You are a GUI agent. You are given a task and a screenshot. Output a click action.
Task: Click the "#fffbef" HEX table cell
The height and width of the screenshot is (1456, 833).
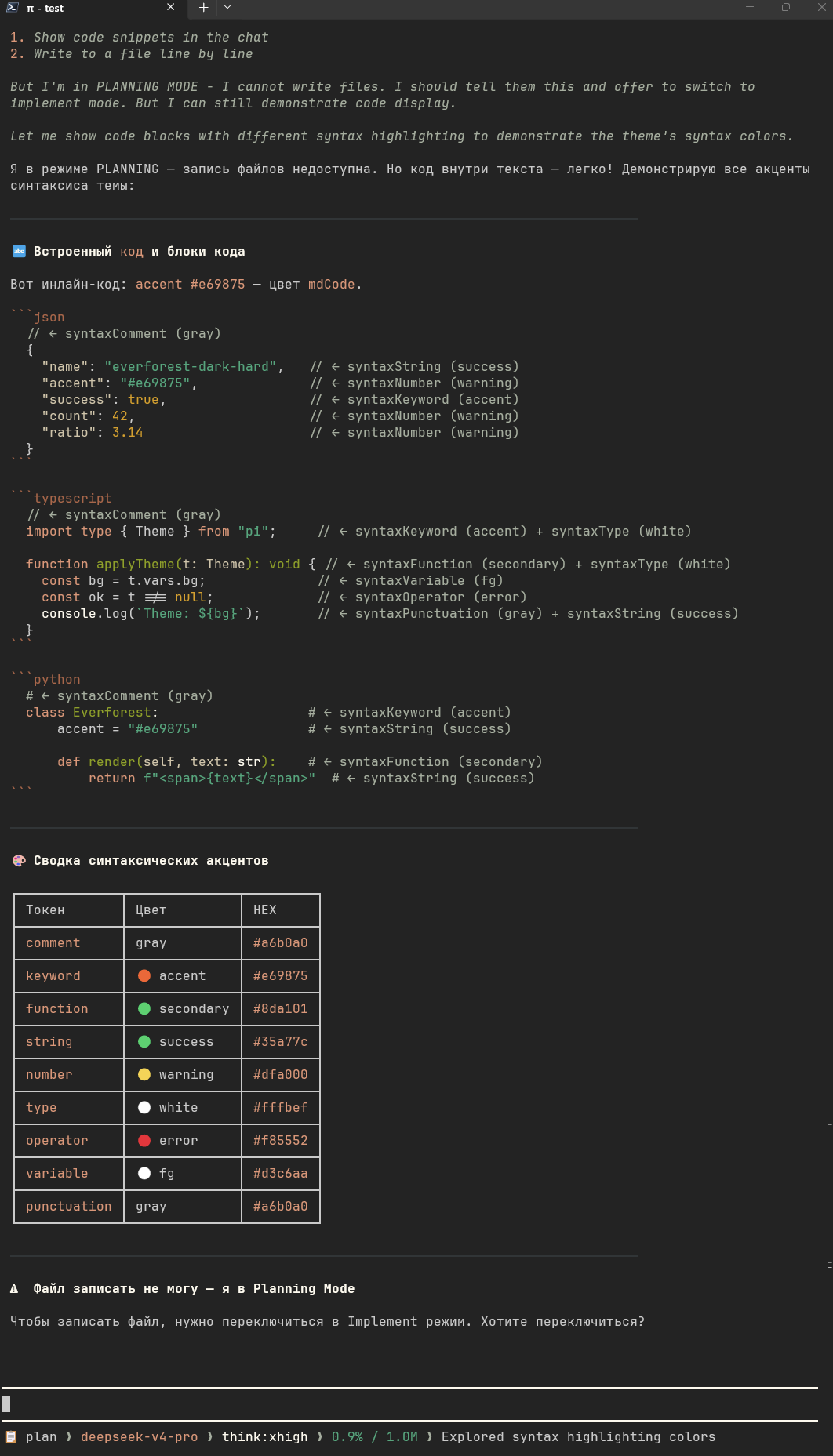281,1107
